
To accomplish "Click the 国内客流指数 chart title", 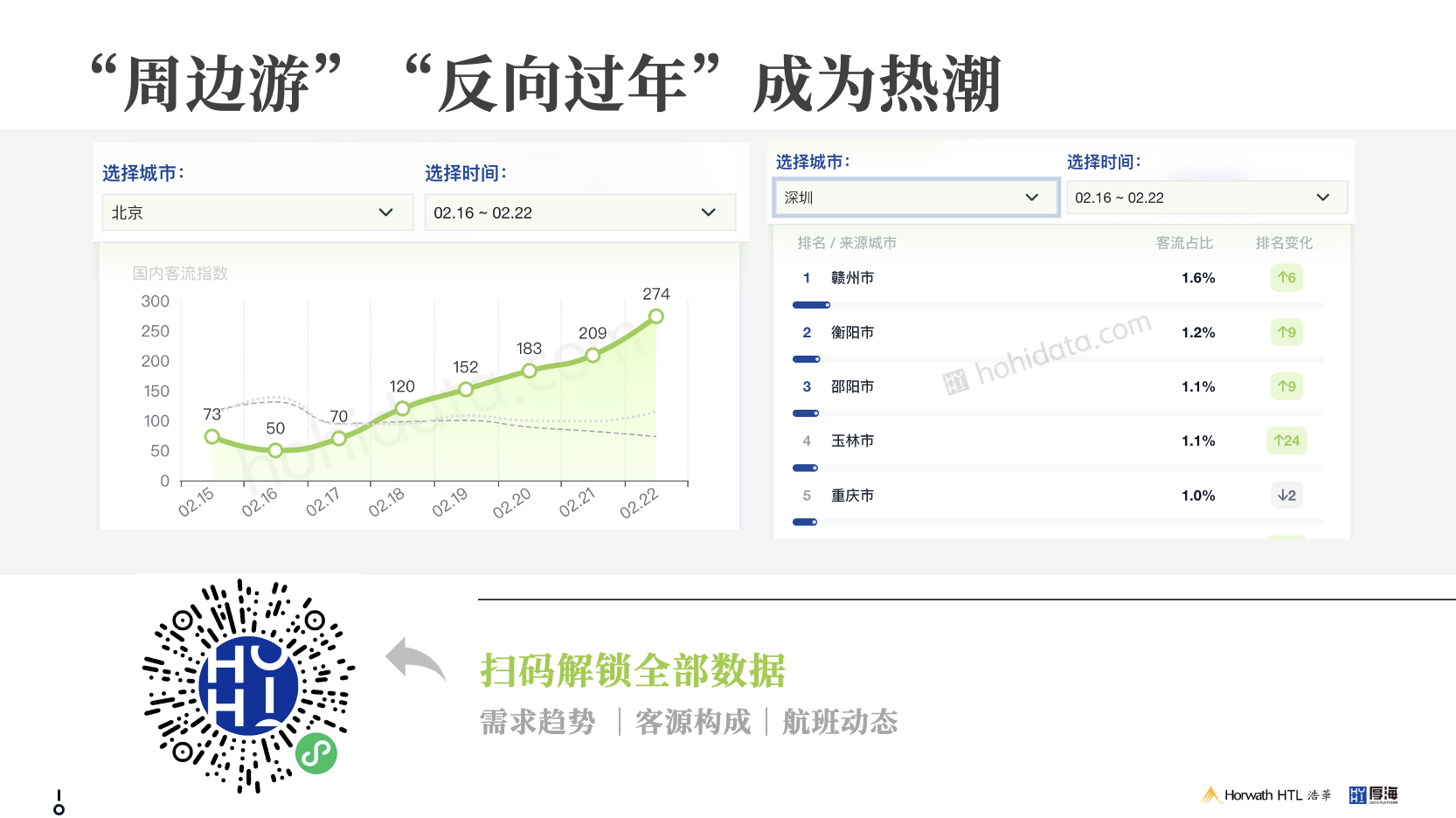I will pyautogui.click(x=180, y=273).
